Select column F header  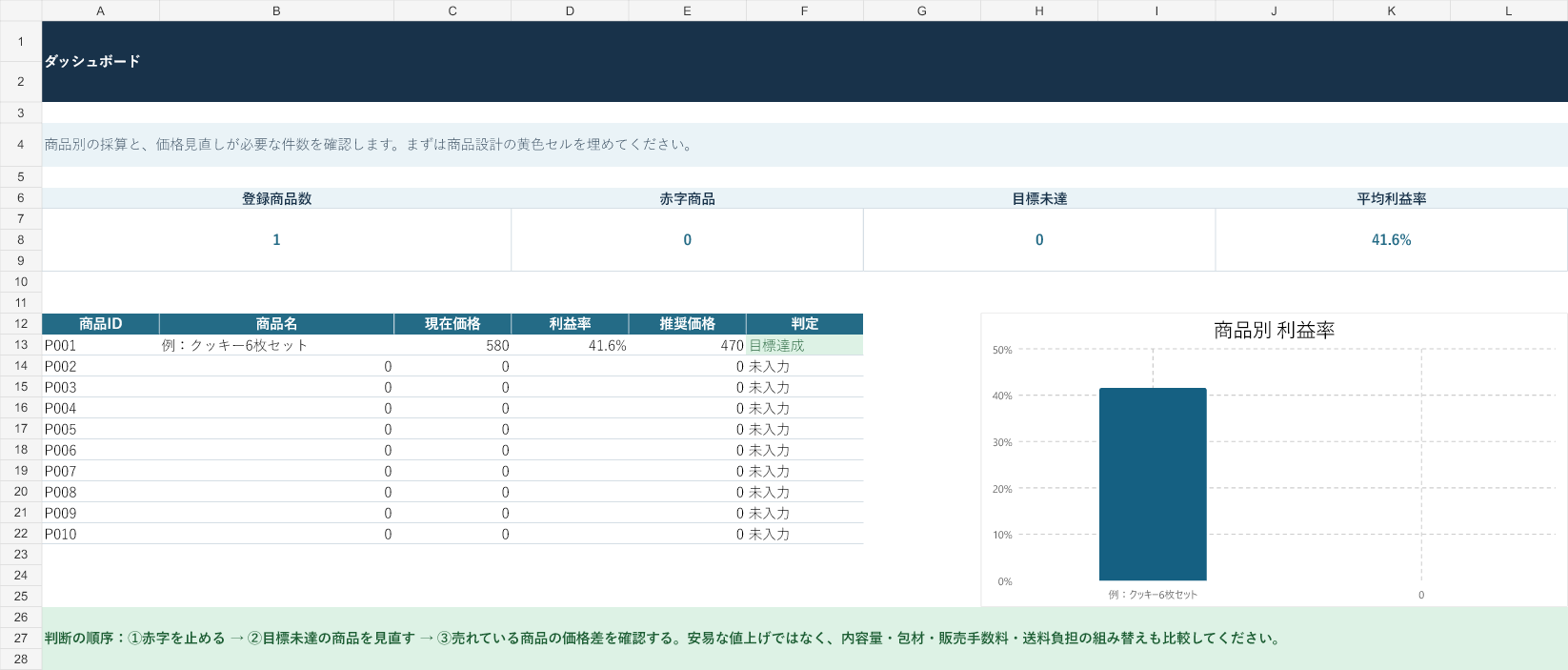pos(804,10)
